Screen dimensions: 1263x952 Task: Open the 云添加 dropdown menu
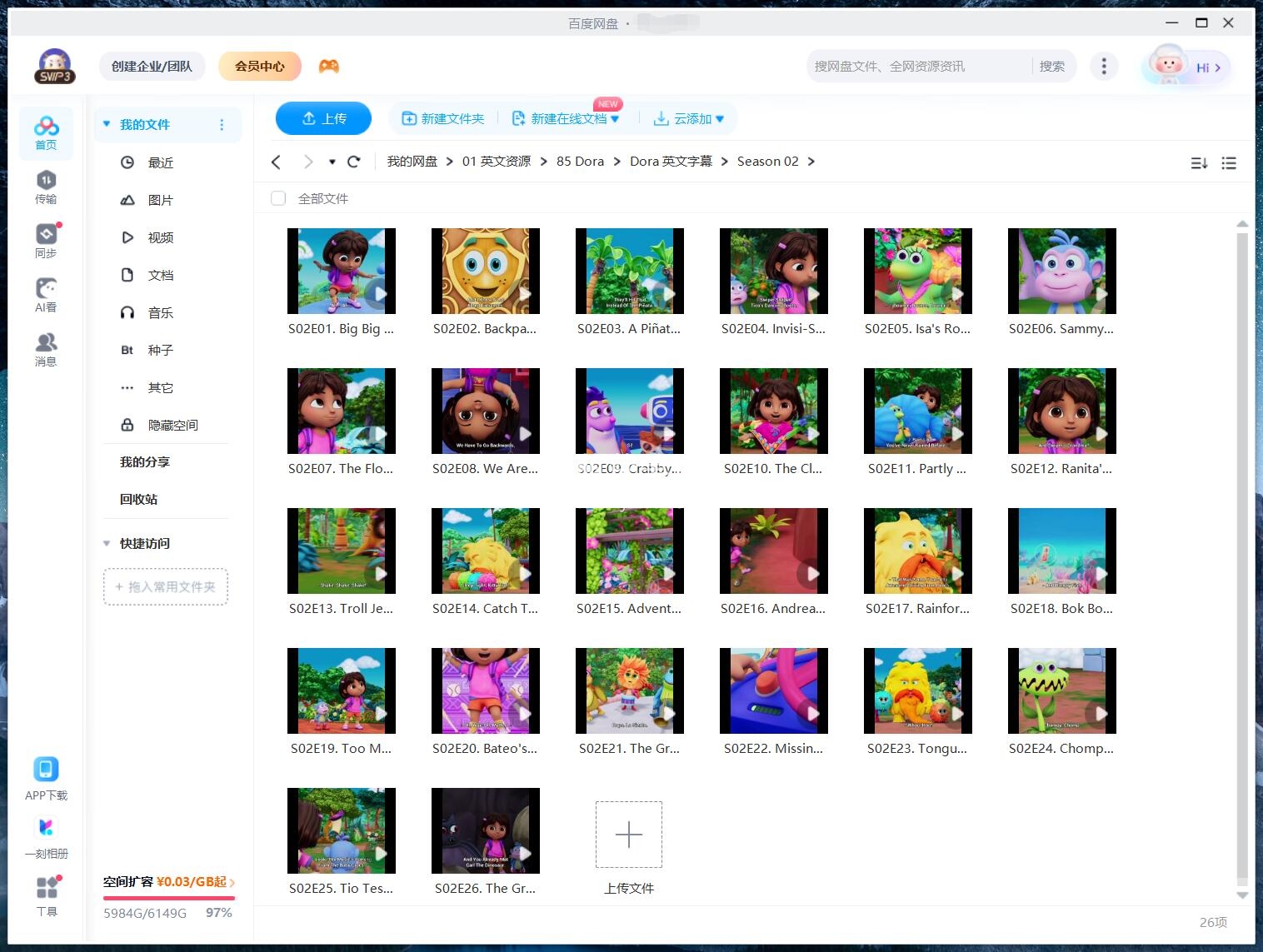(688, 118)
